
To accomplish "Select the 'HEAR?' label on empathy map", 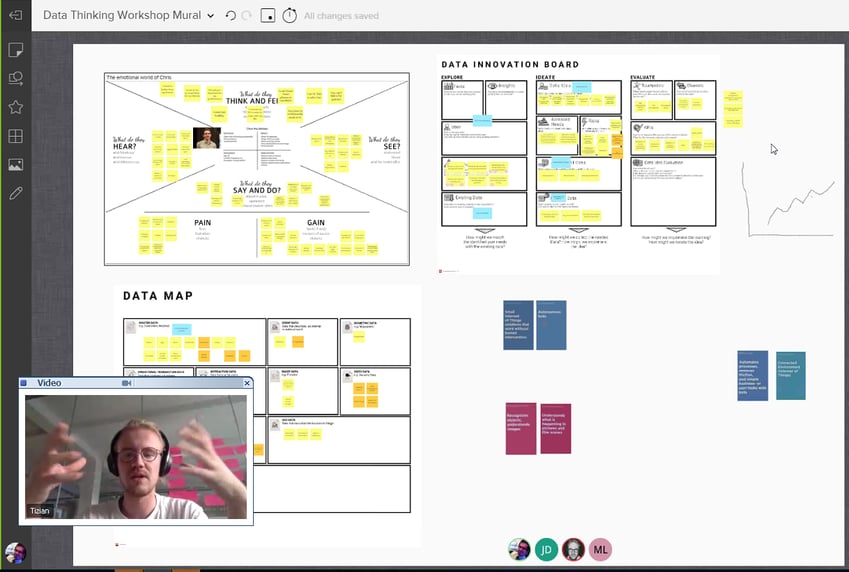I will [x=125, y=146].
